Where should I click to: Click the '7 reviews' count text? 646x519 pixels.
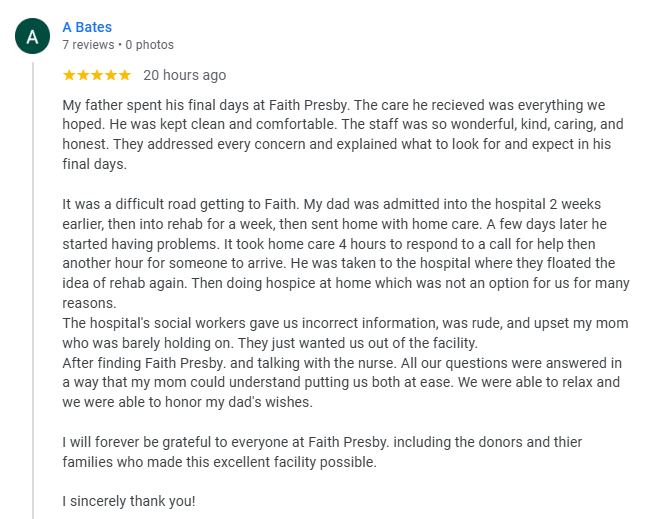tap(88, 45)
